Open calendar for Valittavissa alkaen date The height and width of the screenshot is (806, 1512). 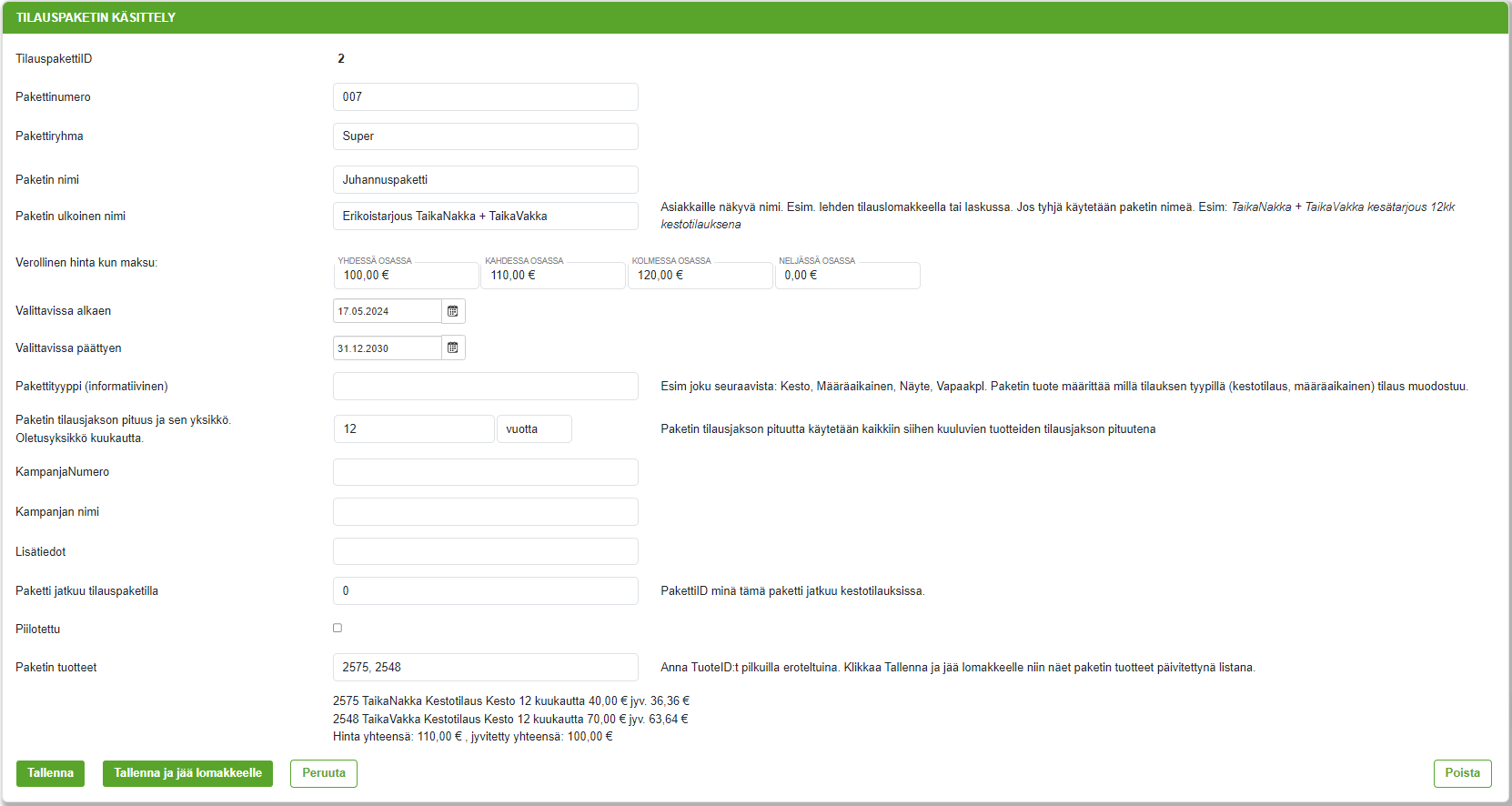[x=453, y=311]
